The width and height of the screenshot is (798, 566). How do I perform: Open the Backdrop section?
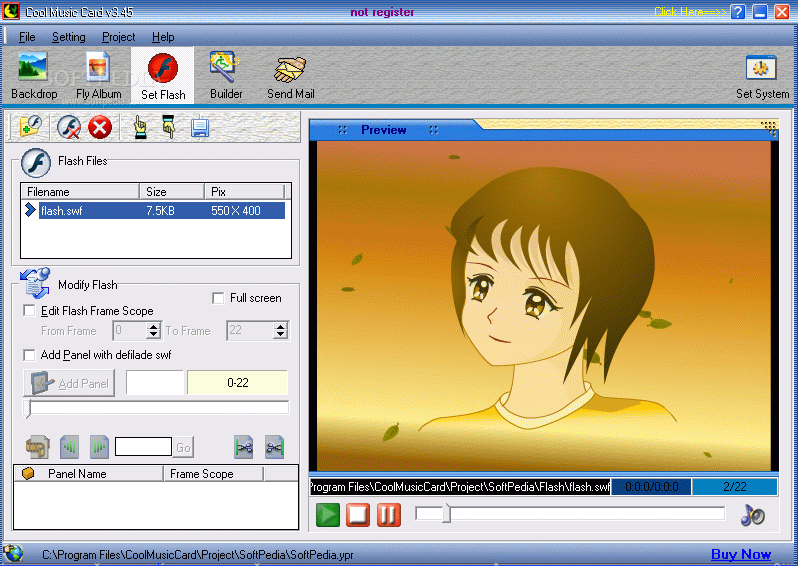click(34, 76)
